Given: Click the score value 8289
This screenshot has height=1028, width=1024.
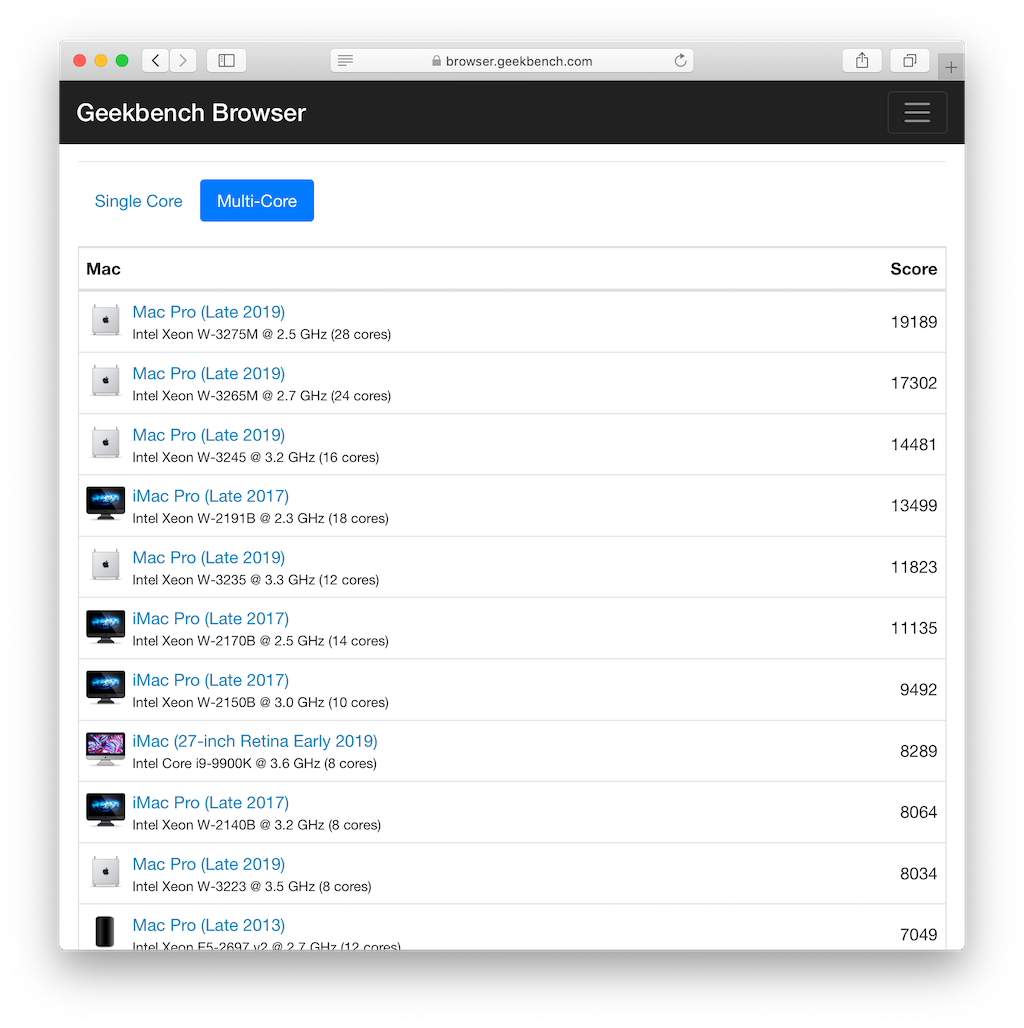Looking at the screenshot, I should coord(918,751).
